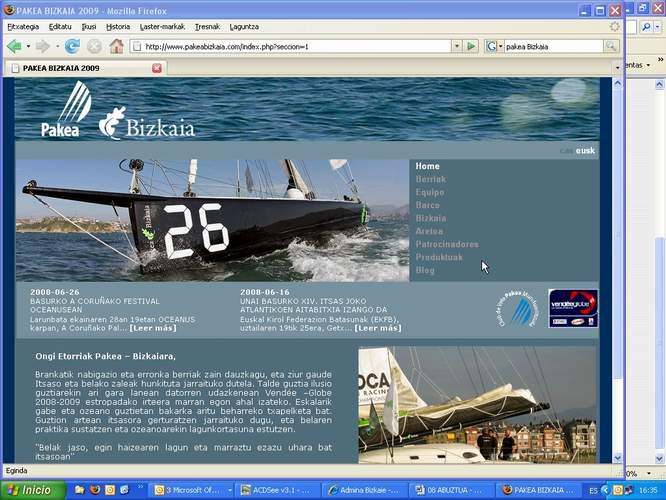Go to the Home page icon
Viewport: 666px width, 500px height.
point(116,46)
